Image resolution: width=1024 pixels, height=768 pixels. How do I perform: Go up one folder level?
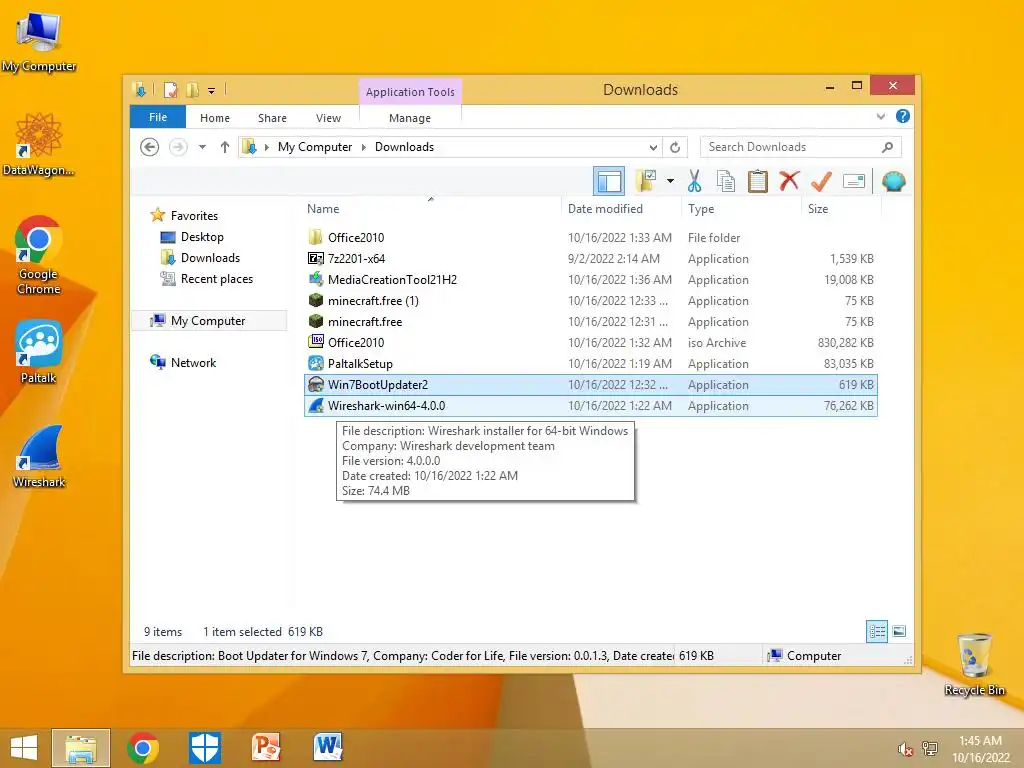click(225, 147)
